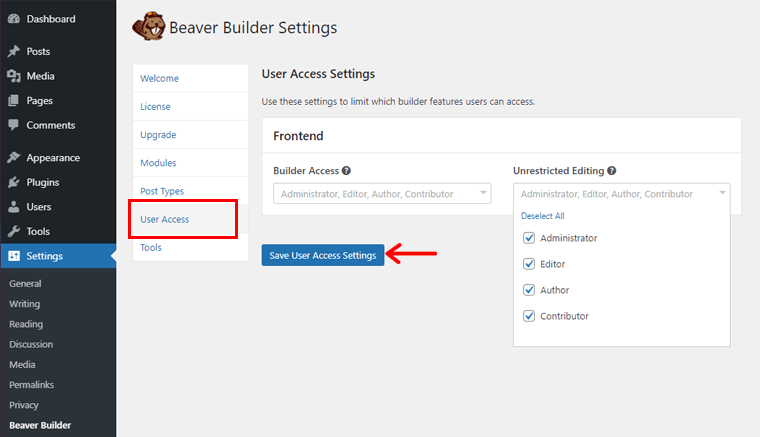Screen dimensions: 760x437
Task: Disable the Contributor checkbox
Action: click(x=529, y=316)
